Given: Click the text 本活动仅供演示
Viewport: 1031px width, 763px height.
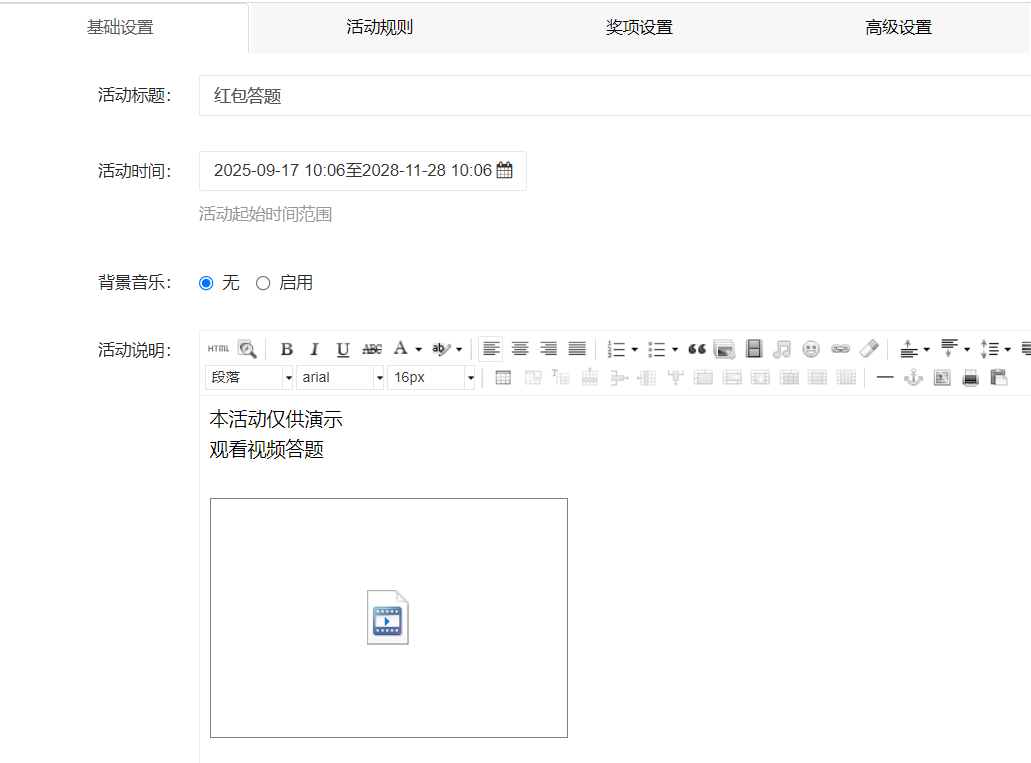Looking at the screenshot, I should [276, 419].
